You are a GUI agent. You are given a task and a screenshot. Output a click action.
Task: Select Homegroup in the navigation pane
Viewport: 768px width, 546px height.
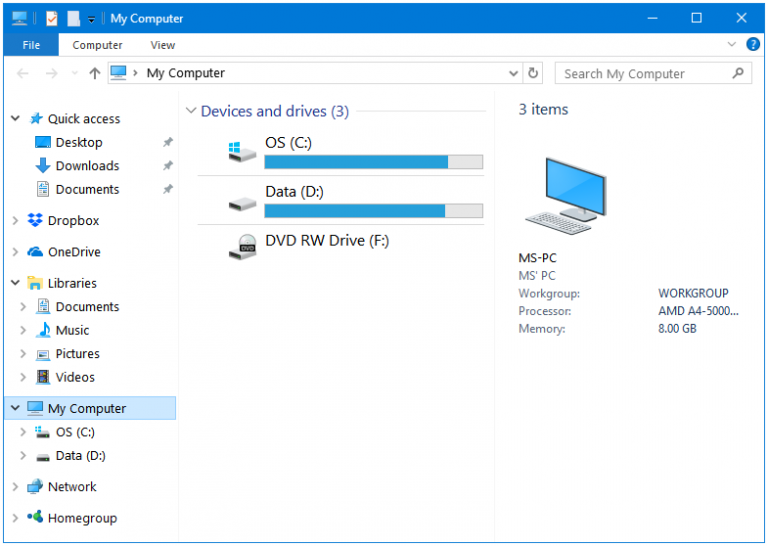82,518
